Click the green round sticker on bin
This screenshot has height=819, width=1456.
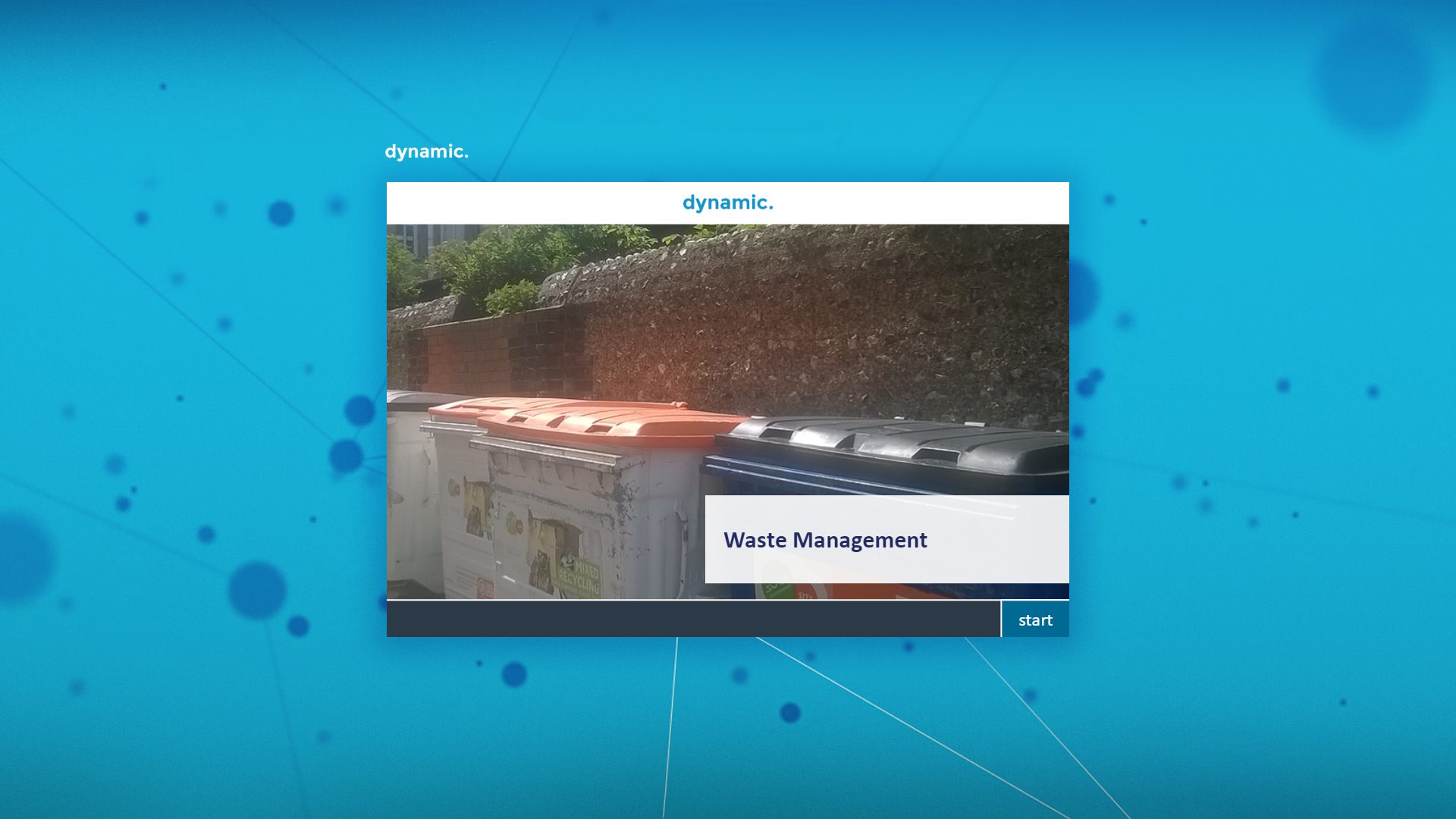tap(513, 522)
